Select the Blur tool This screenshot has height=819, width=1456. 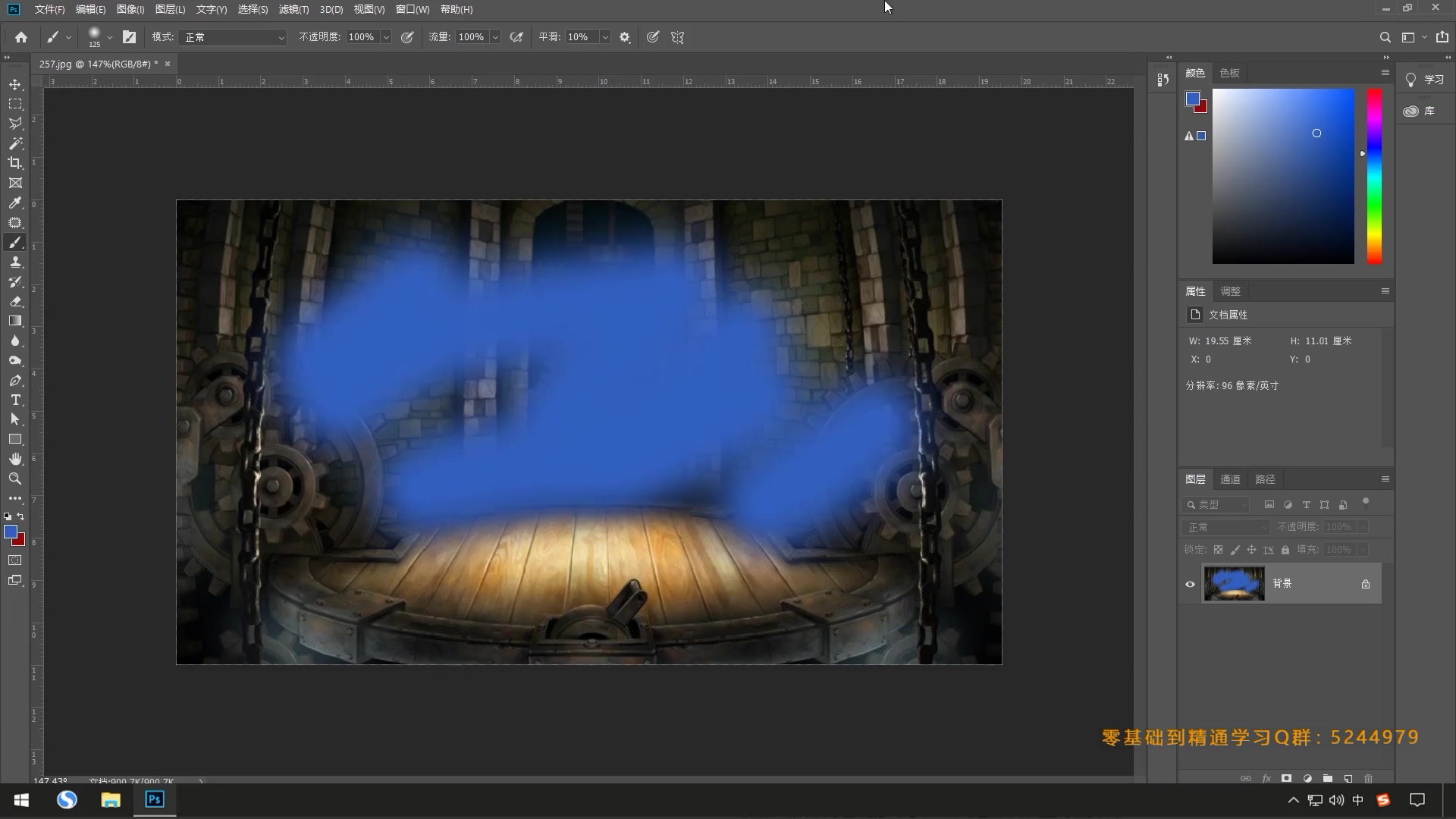(x=15, y=341)
